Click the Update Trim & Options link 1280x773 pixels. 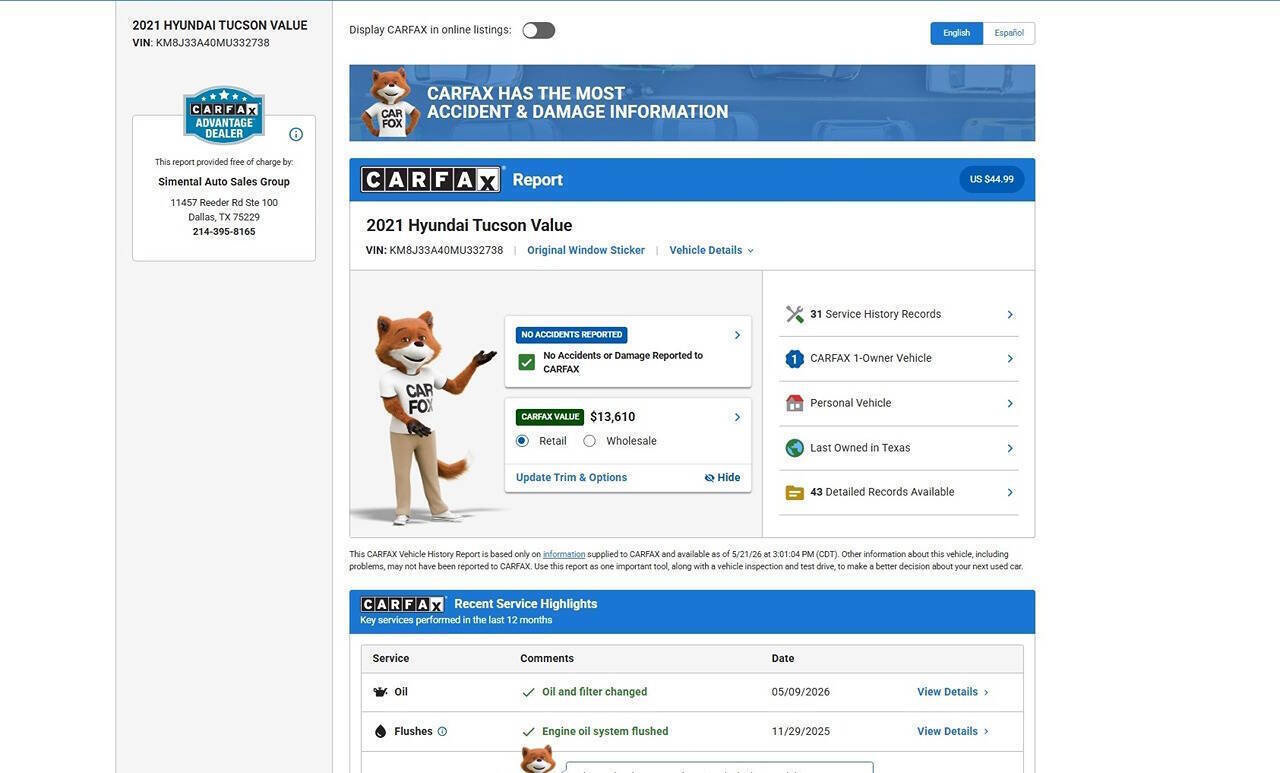click(572, 478)
